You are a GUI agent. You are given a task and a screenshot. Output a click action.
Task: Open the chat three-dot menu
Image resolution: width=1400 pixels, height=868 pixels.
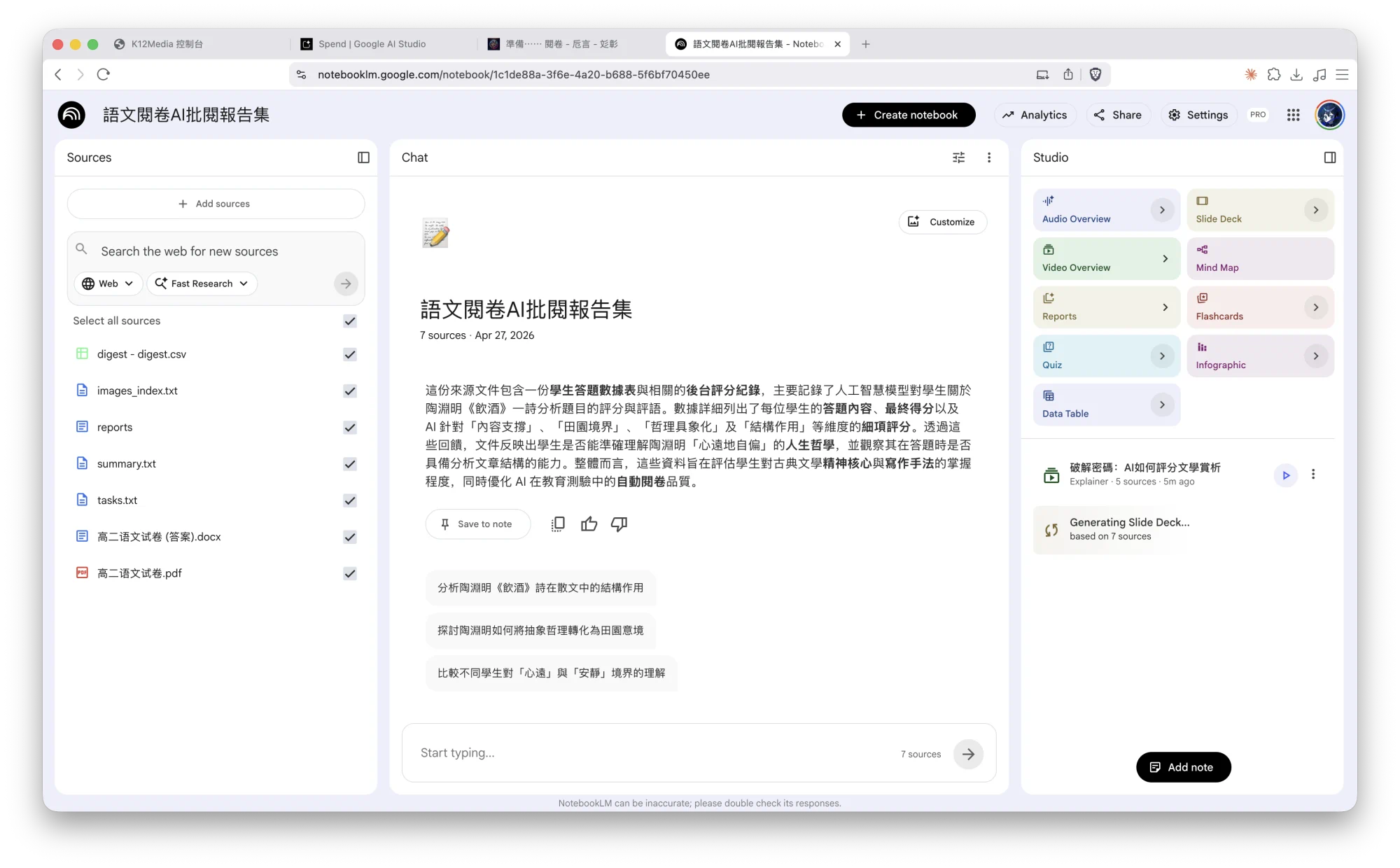990,157
